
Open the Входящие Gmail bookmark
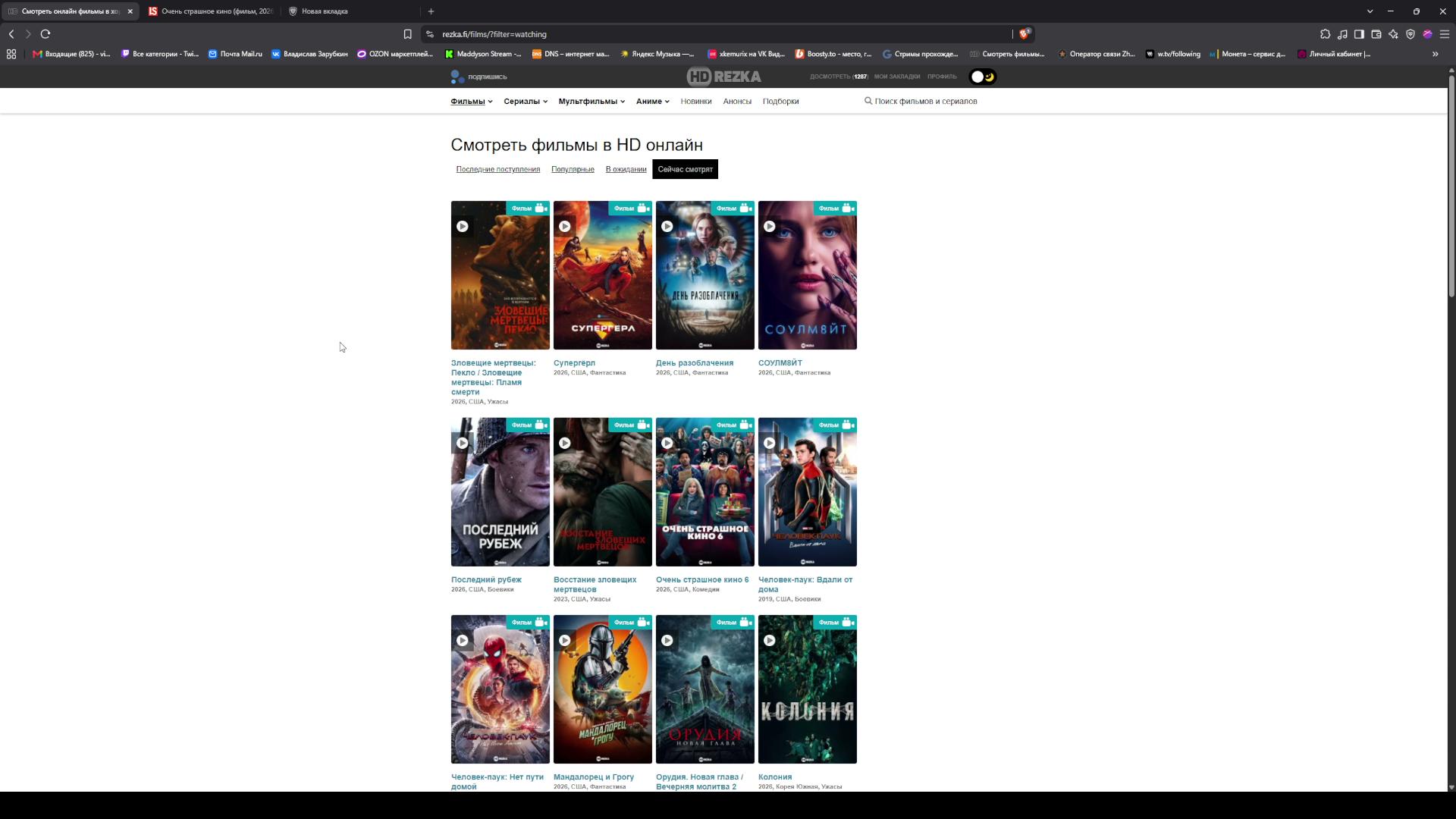pos(71,54)
